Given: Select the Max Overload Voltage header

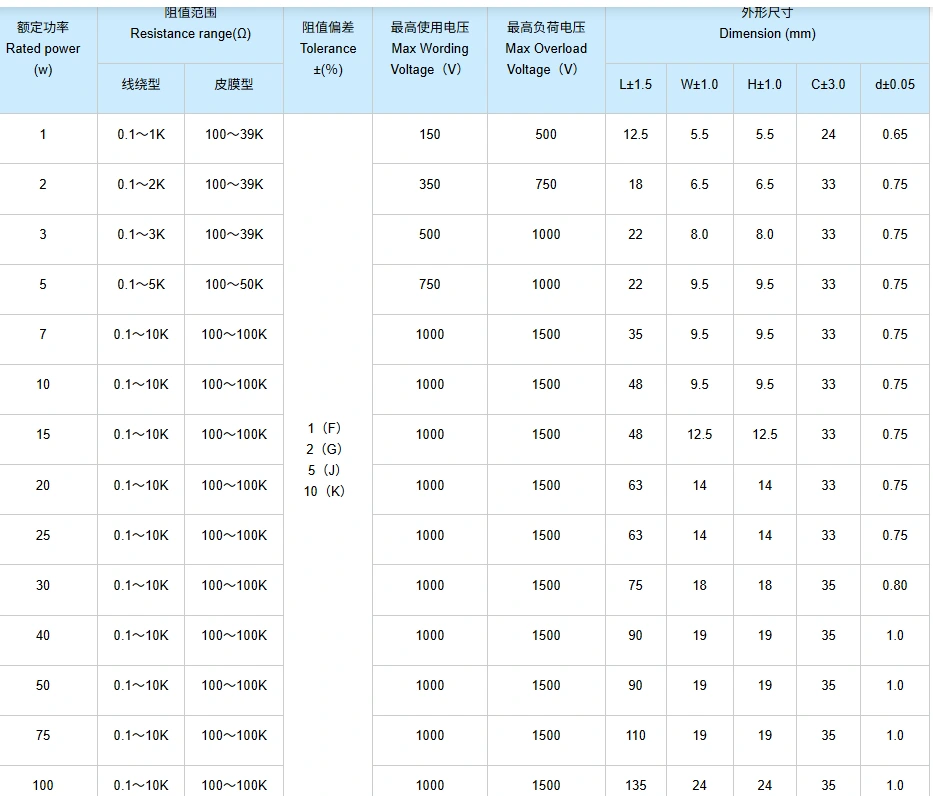Looking at the screenshot, I should point(545,48).
